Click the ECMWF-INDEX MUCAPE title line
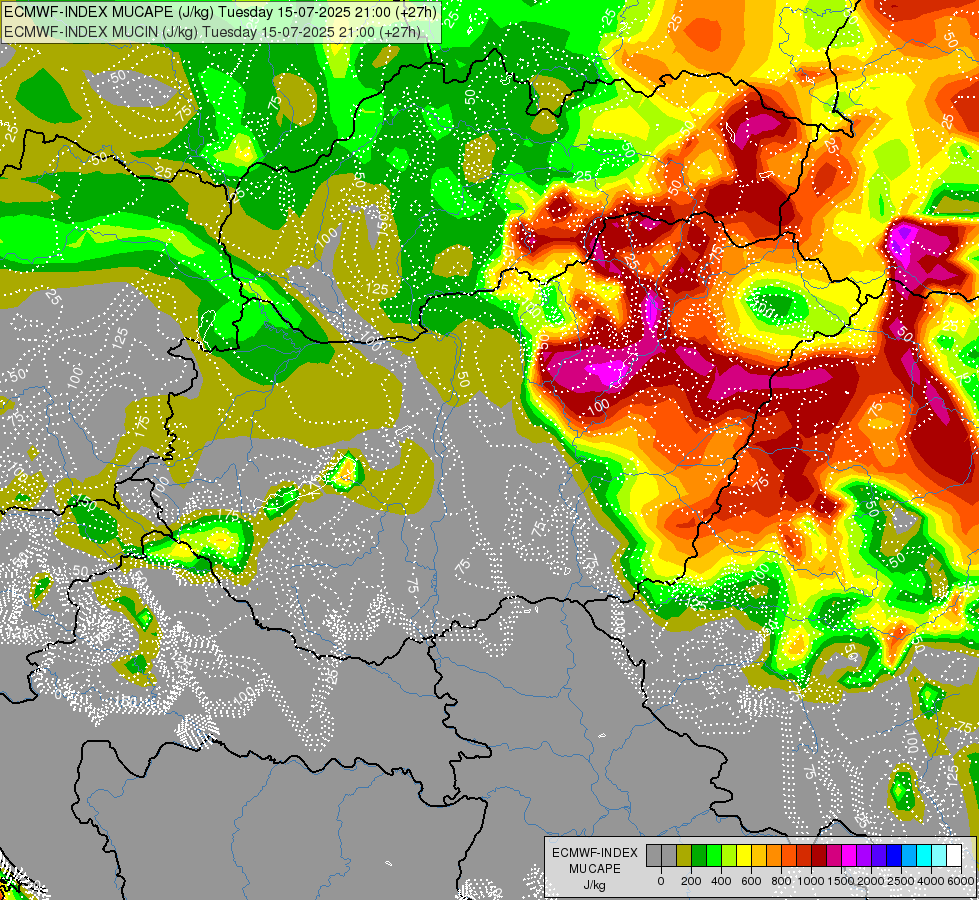Image resolution: width=979 pixels, height=900 pixels. tap(220, 12)
